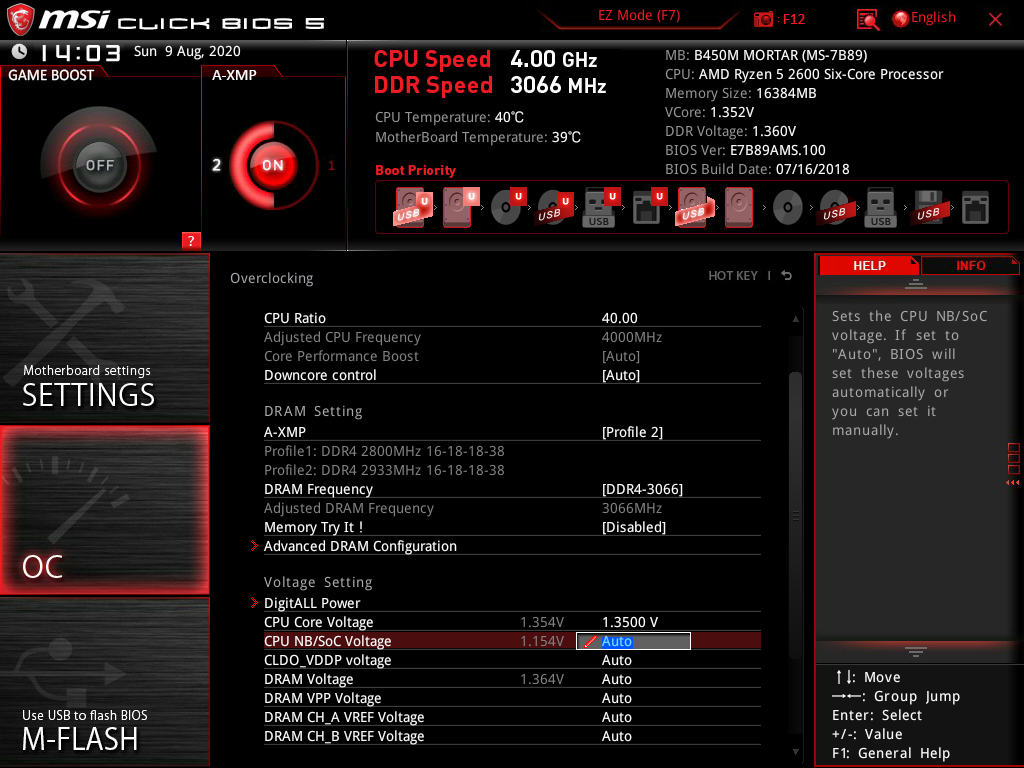The image size is (1024, 768).
Task: Select DRAM CH_A VREF Voltage row
Action: pyautogui.click(x=512, y=717)
